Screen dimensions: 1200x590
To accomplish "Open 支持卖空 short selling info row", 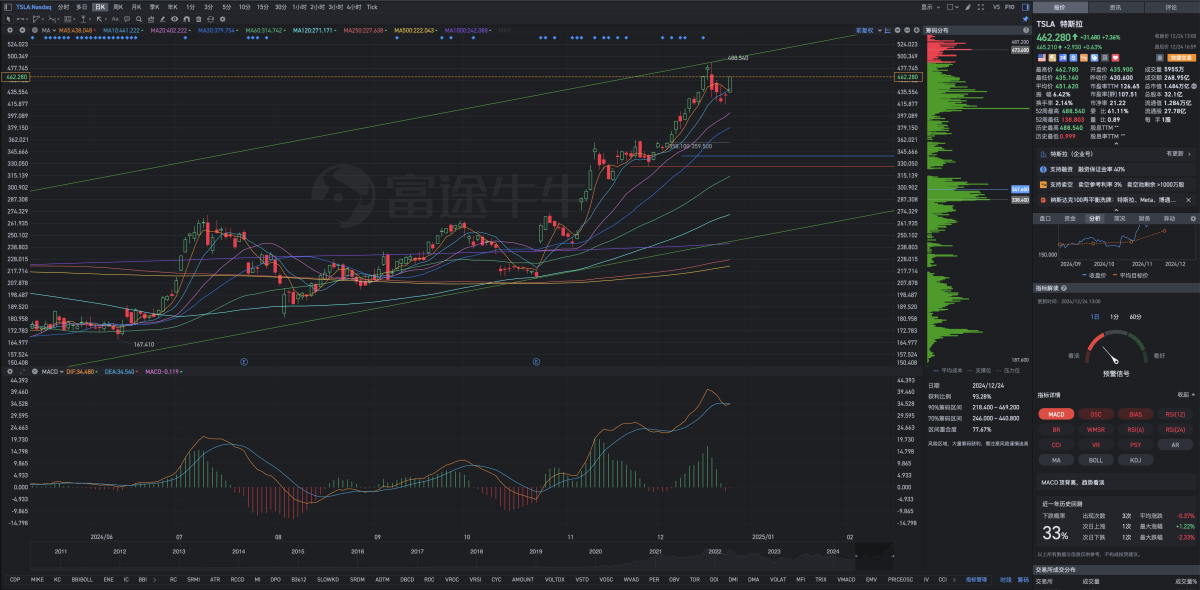I will (1115, 185).
